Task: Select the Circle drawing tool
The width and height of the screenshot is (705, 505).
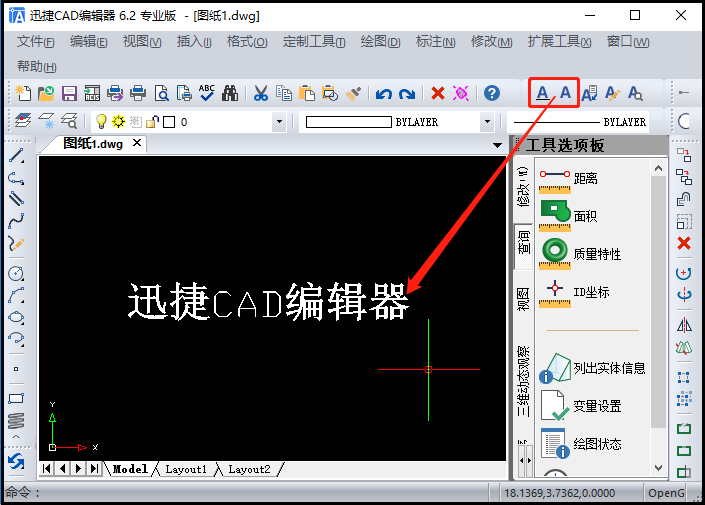Action: (x=16, y=273)
